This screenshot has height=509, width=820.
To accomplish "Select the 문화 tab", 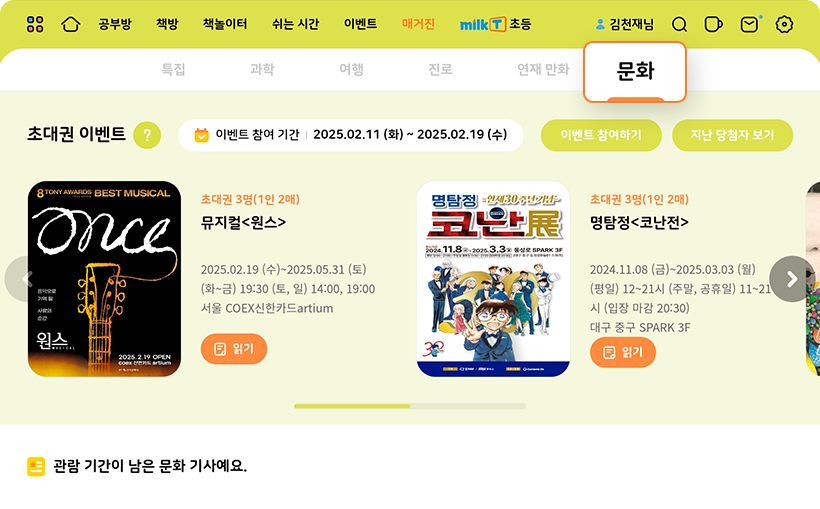I will point(635,72).
